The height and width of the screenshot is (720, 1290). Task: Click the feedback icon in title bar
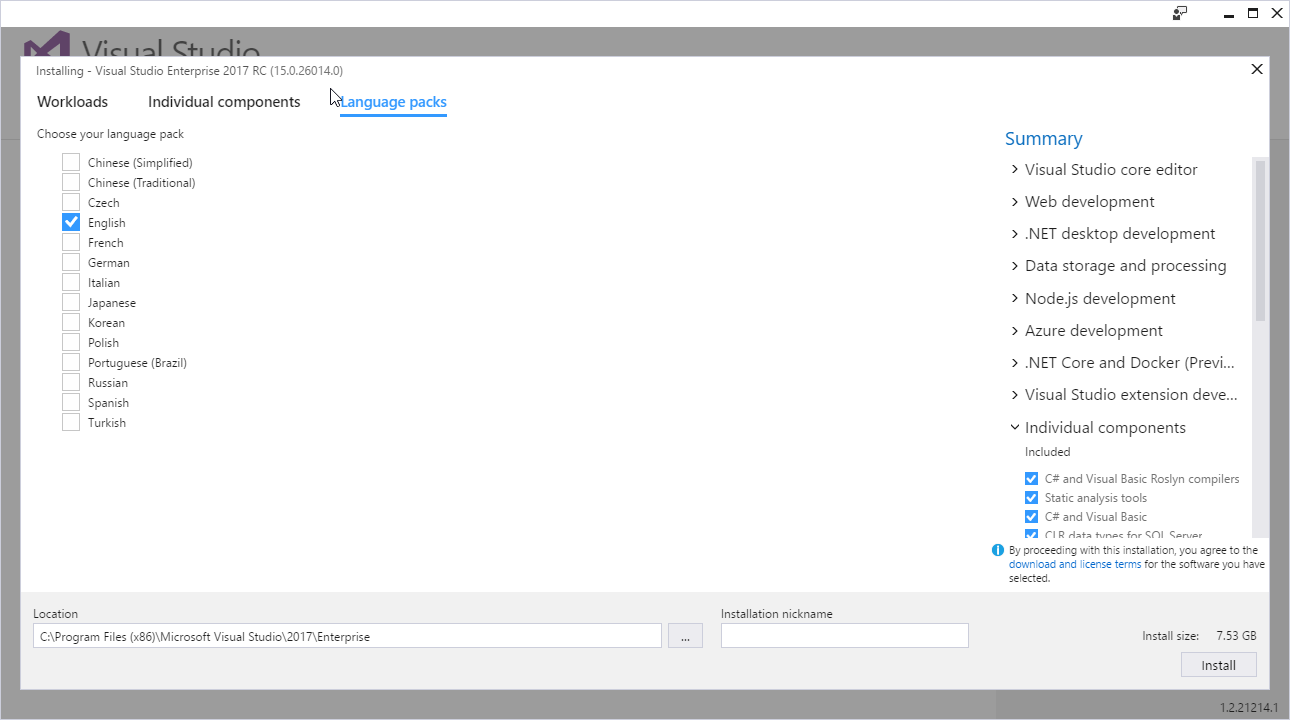(1180, 13)
